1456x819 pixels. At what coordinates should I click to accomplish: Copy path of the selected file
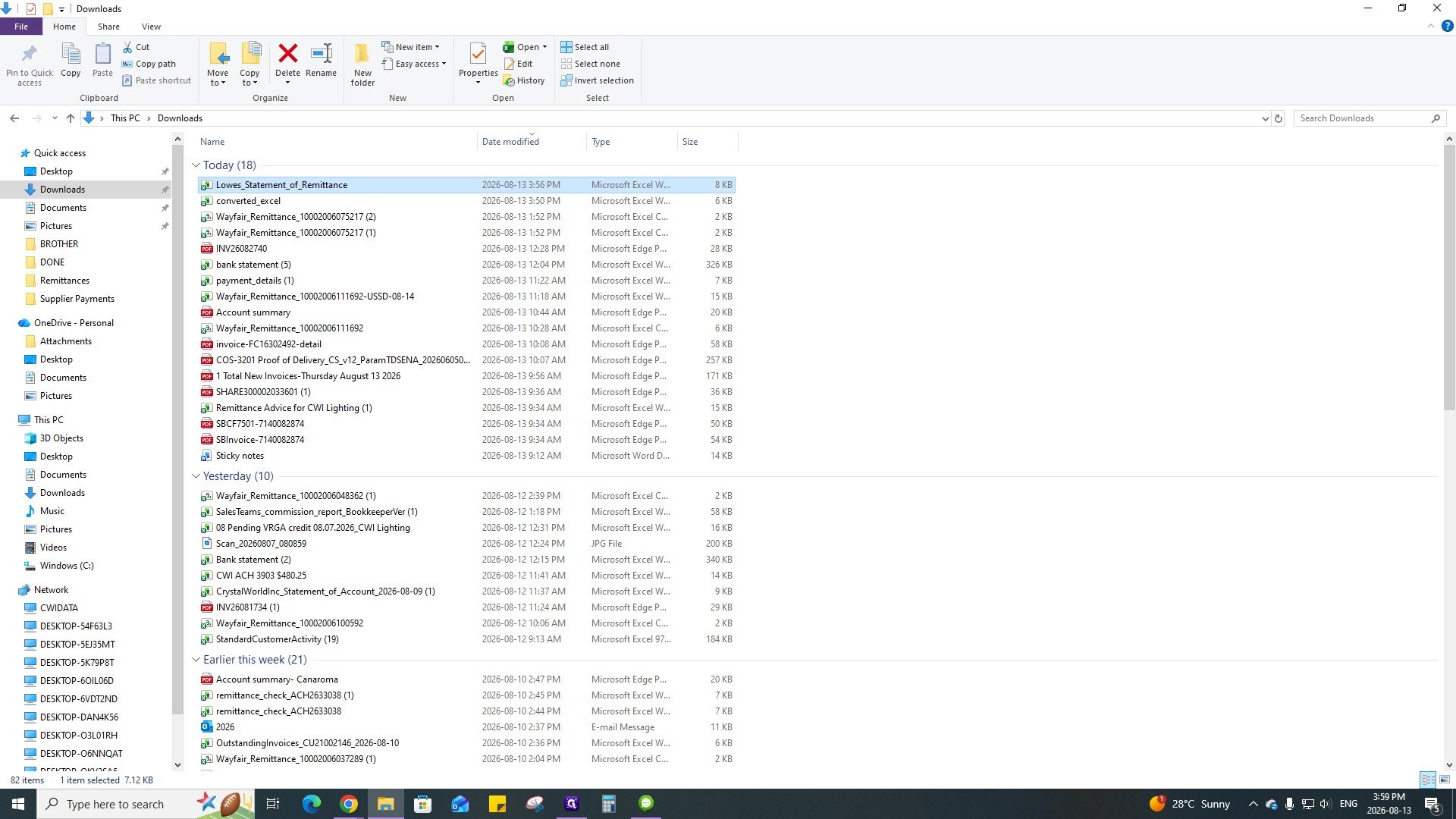[149, 64]
